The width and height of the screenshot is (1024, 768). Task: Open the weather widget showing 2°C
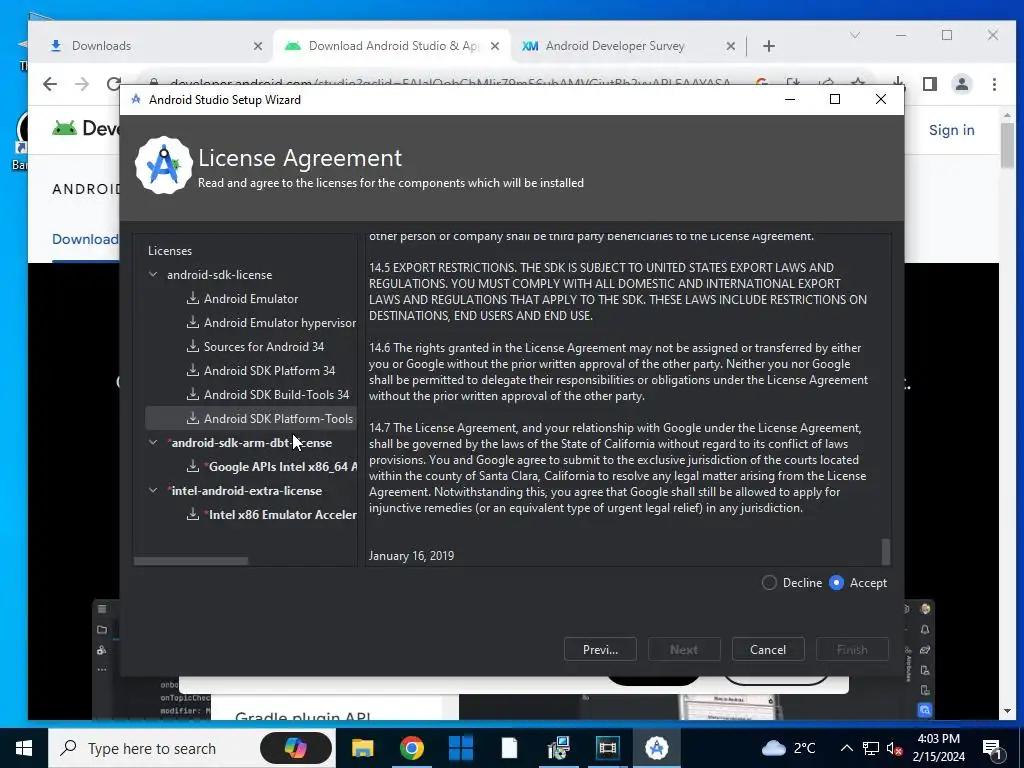788,748
